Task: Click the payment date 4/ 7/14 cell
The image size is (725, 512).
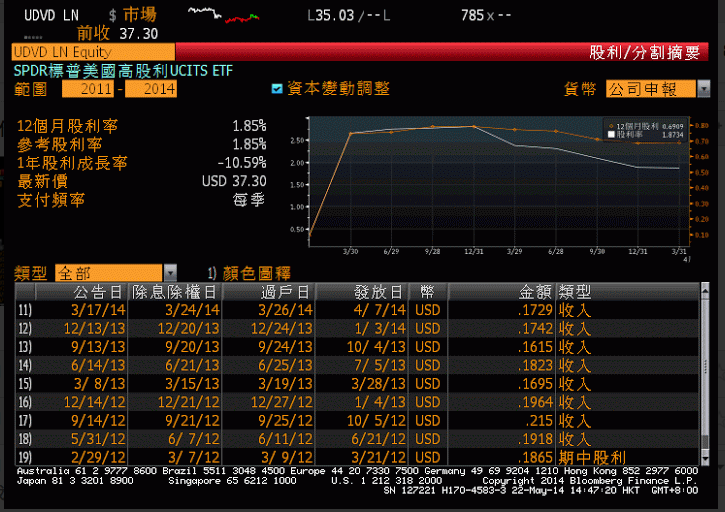Action: point(379,310)
